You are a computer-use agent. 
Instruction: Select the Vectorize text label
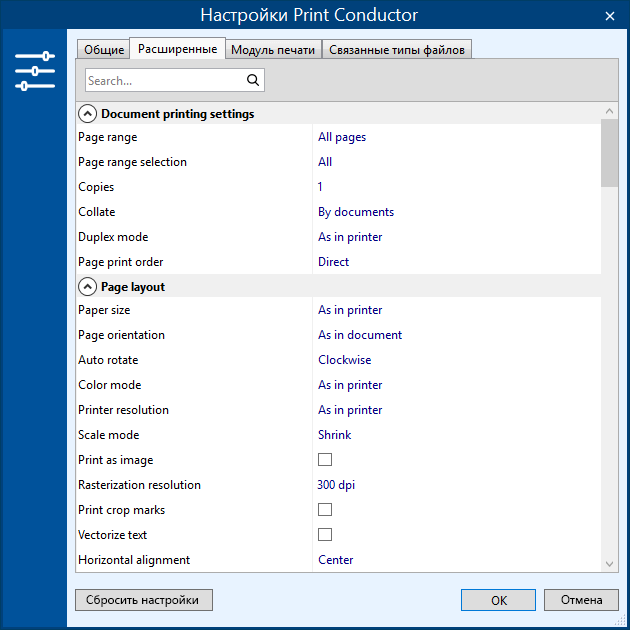click(112, 534)
